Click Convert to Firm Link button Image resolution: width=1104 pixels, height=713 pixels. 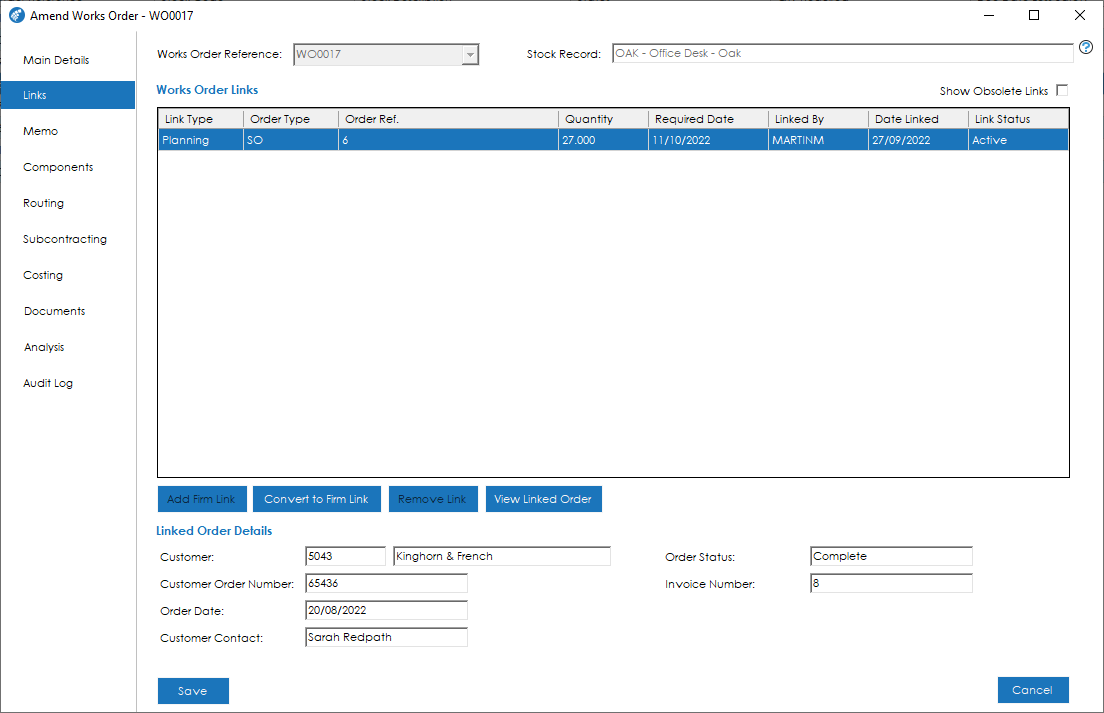(x=317, y=499)
